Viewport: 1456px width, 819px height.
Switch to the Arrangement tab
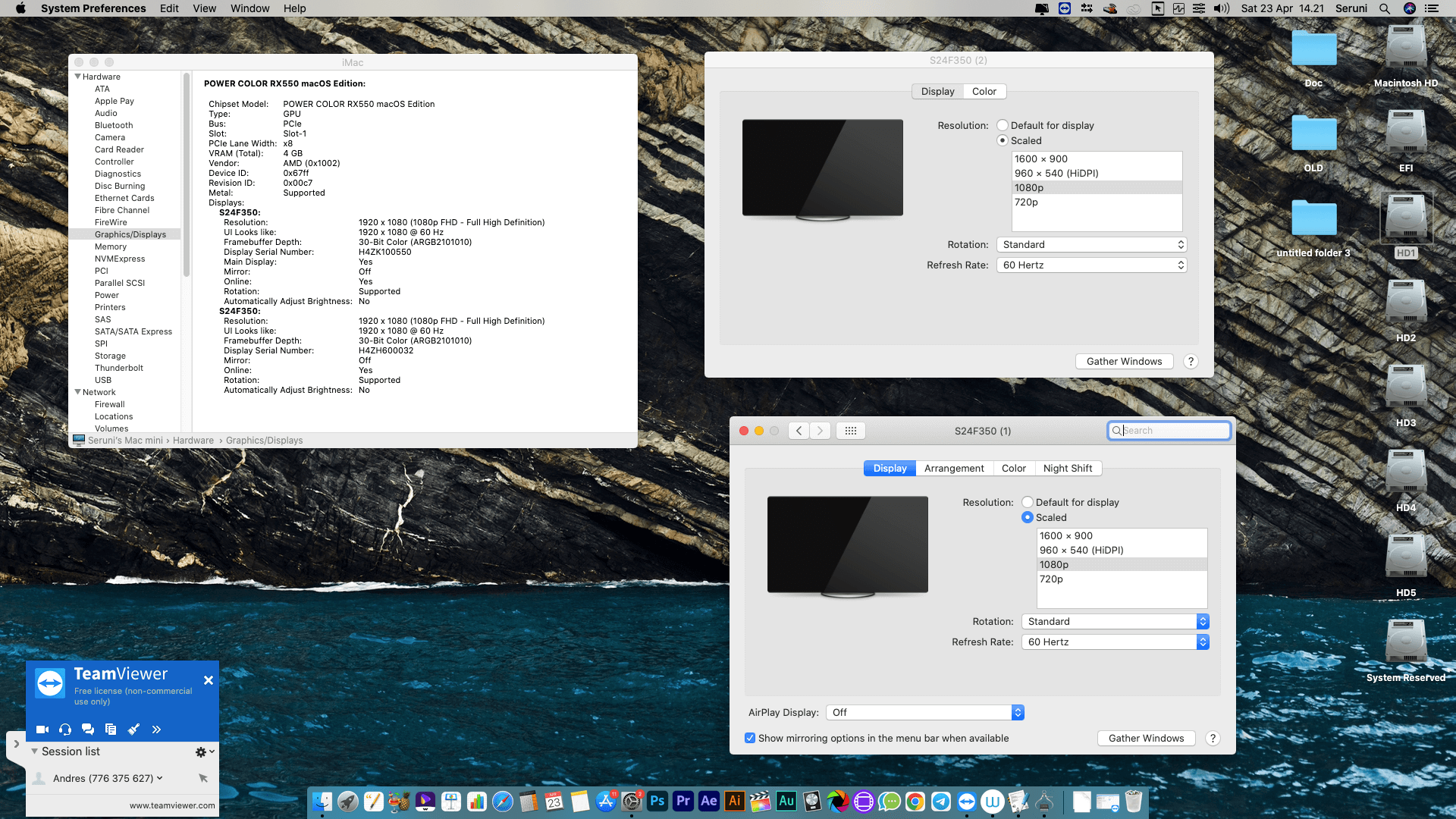click(x=954, y=469)
